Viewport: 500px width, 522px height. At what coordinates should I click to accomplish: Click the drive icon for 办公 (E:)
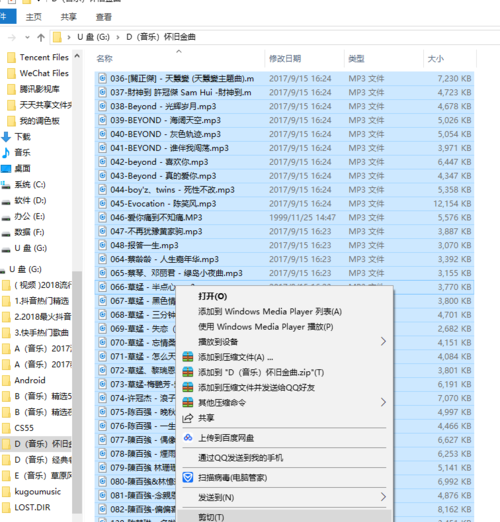pos(6,218)
